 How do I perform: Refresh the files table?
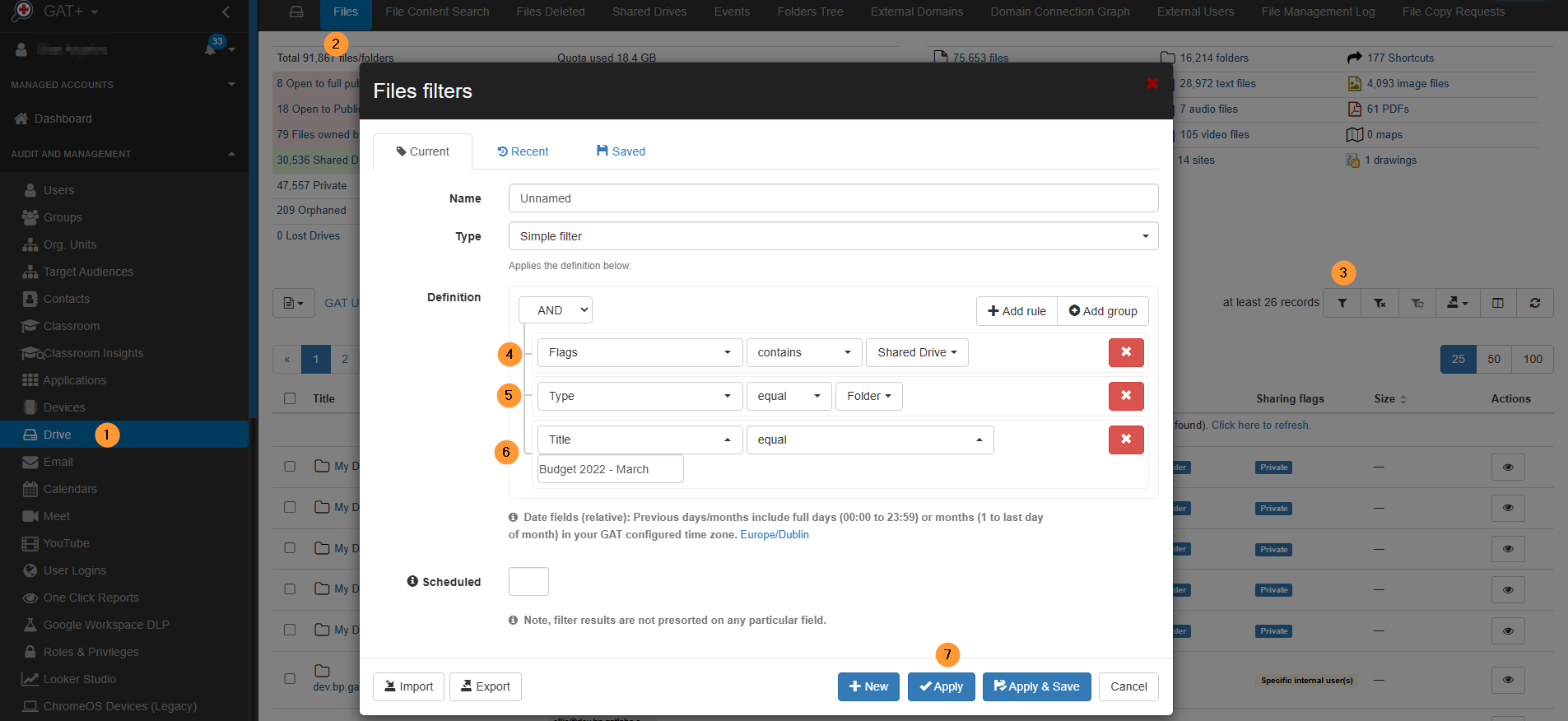[x=1534, y=303]
